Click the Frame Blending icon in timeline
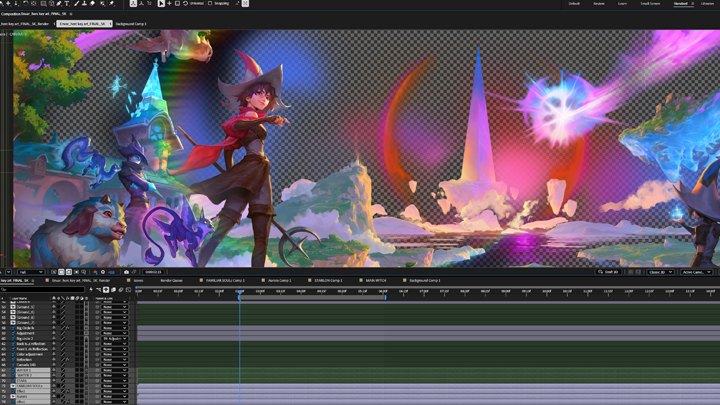 113,289
